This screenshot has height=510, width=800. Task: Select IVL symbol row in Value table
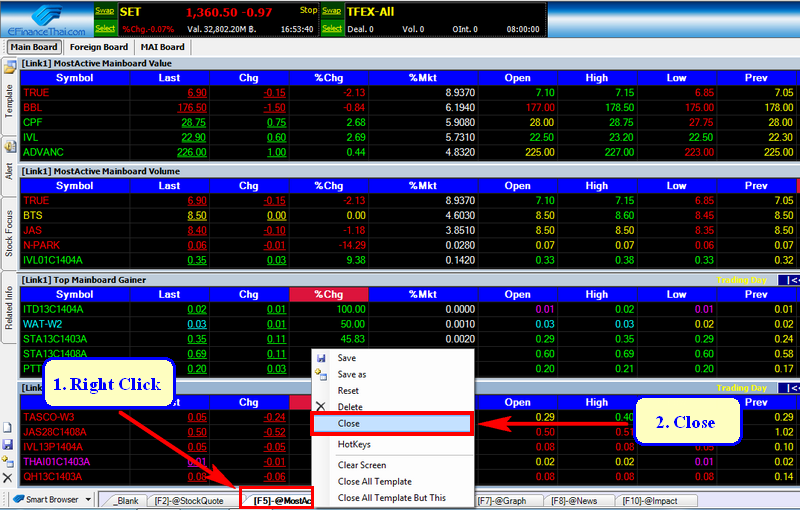coord(30,138)
